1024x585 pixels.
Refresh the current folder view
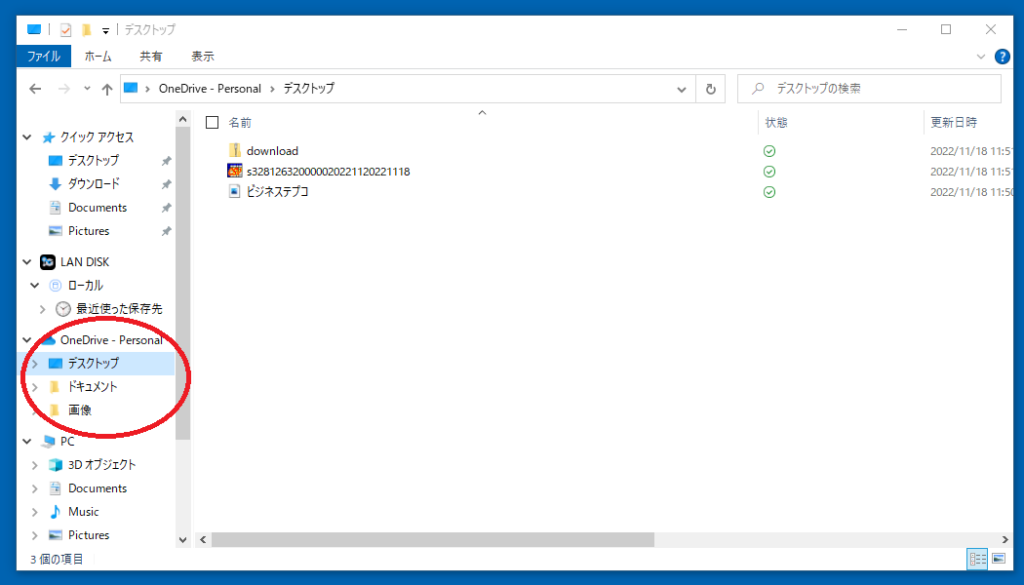711,89
